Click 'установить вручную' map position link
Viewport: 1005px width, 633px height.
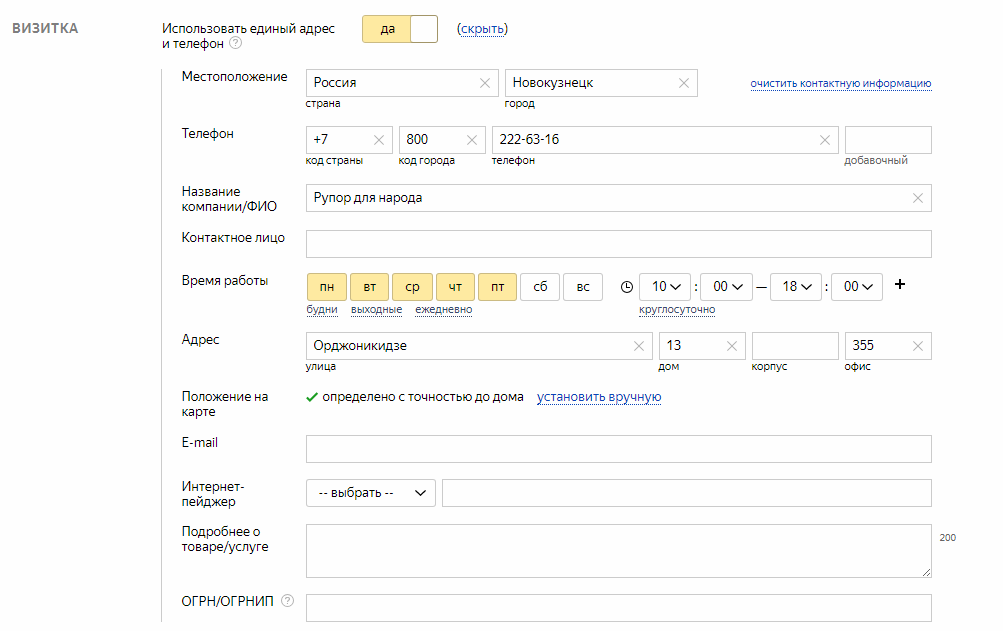point(599,397)
